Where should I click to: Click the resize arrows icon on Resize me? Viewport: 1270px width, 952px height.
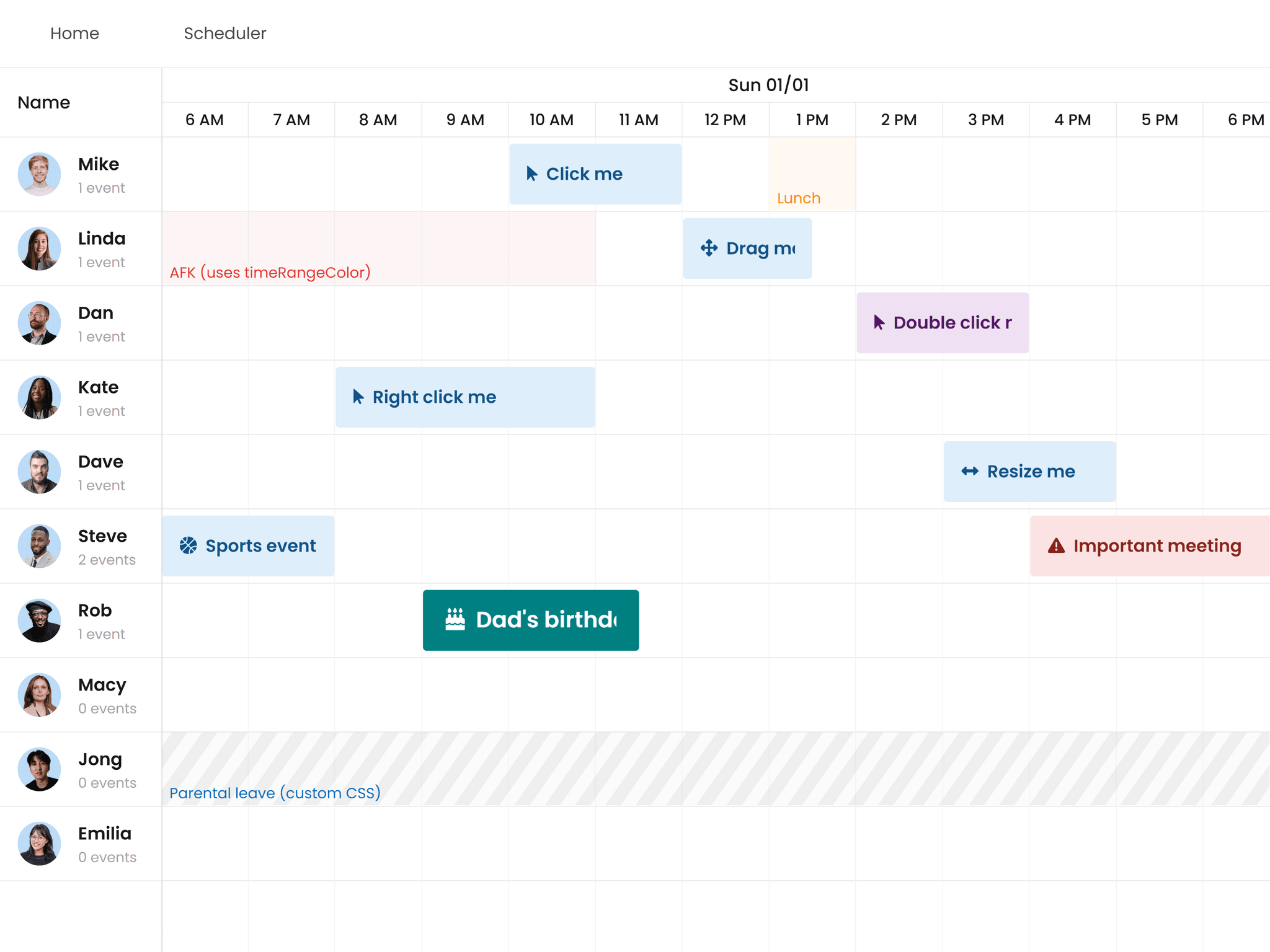click(969, 471)
